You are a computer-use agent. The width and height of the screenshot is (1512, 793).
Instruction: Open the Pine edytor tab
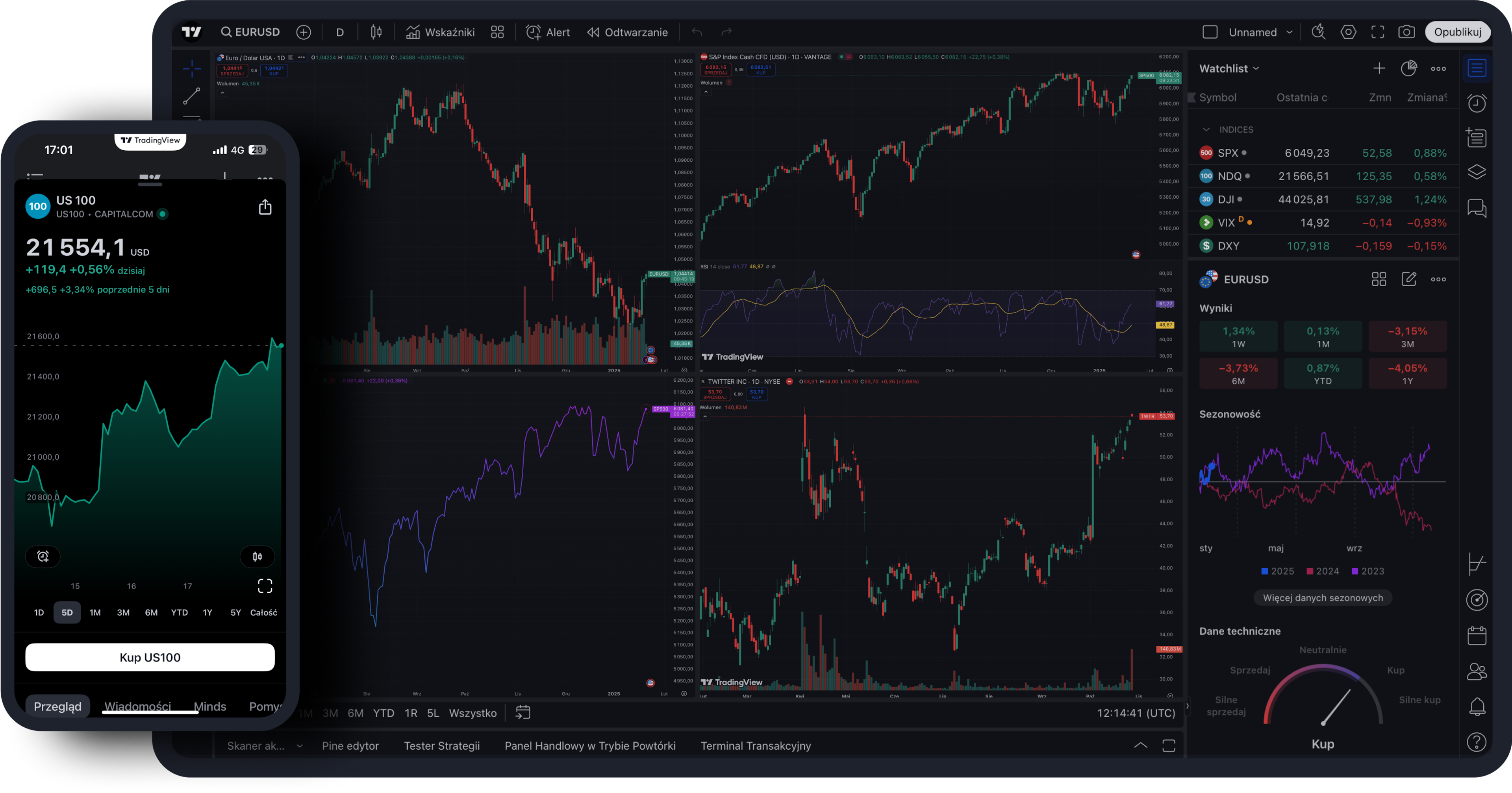[x=350, y=745]
